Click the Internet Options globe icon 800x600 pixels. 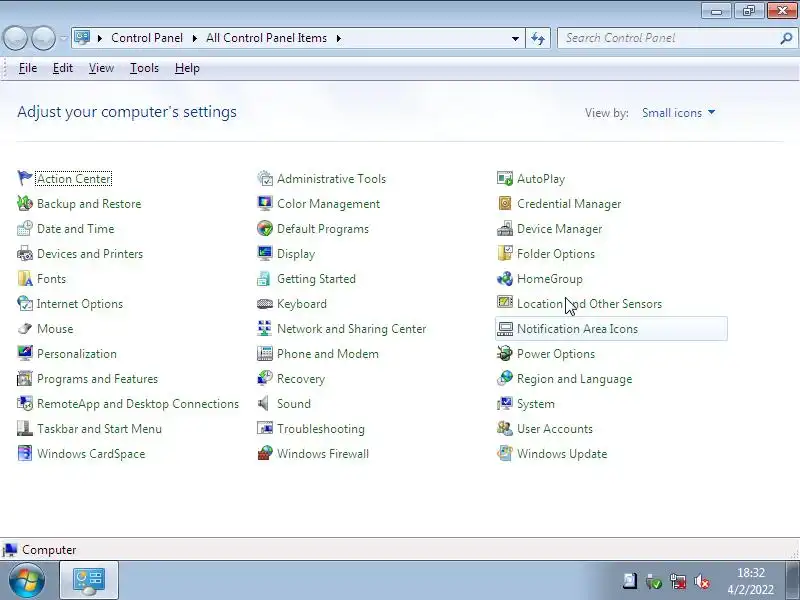24,304
